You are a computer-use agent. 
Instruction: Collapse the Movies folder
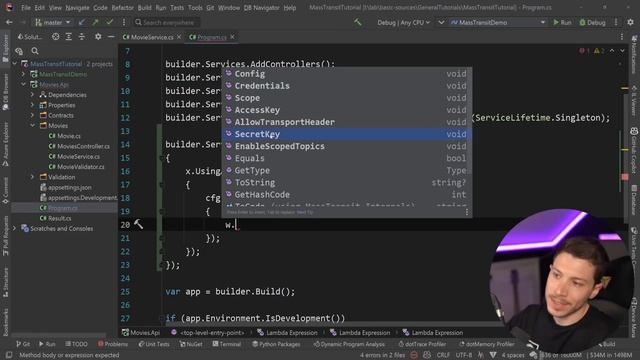[33, 126]
